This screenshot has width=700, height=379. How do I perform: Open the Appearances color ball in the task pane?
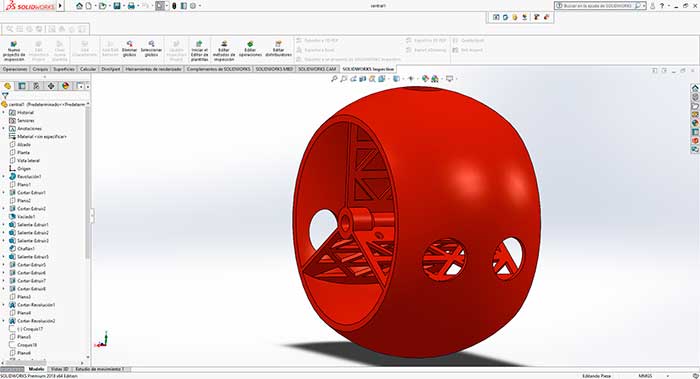tap(695, 123)
